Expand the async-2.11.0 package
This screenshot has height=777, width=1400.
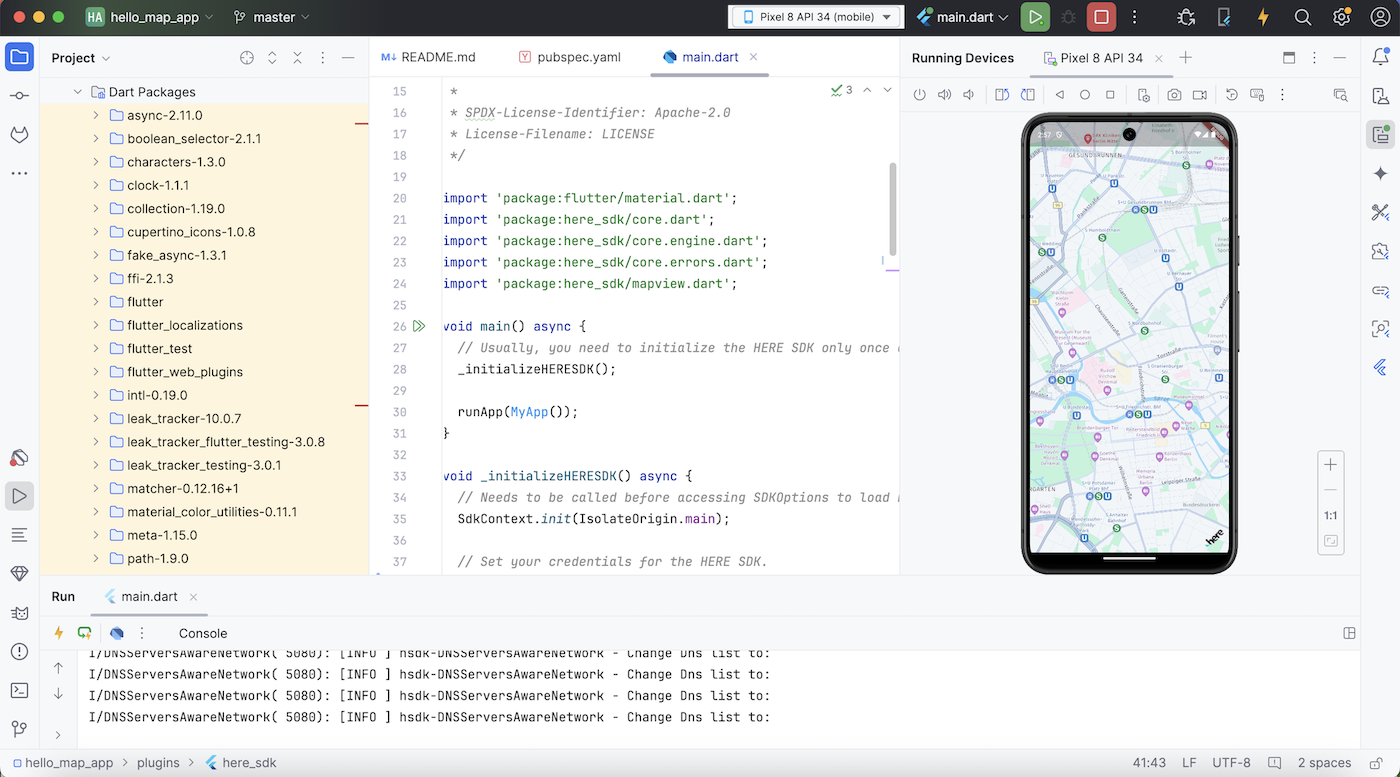pyautogui.click(x=95, y=115)
